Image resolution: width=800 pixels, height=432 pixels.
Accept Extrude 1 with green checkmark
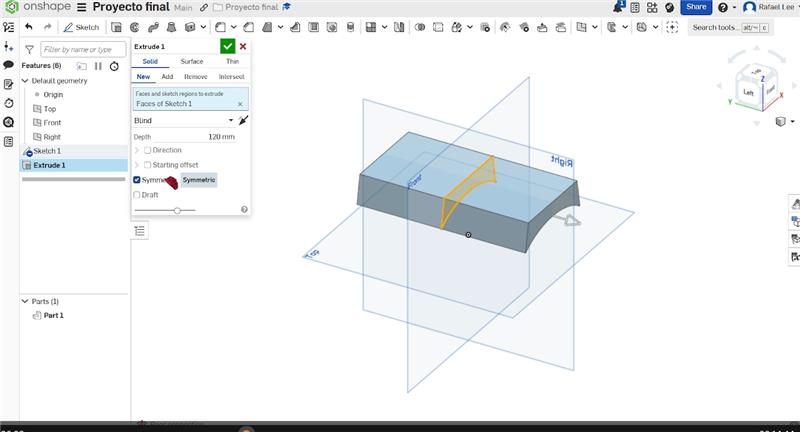(228, 46)
